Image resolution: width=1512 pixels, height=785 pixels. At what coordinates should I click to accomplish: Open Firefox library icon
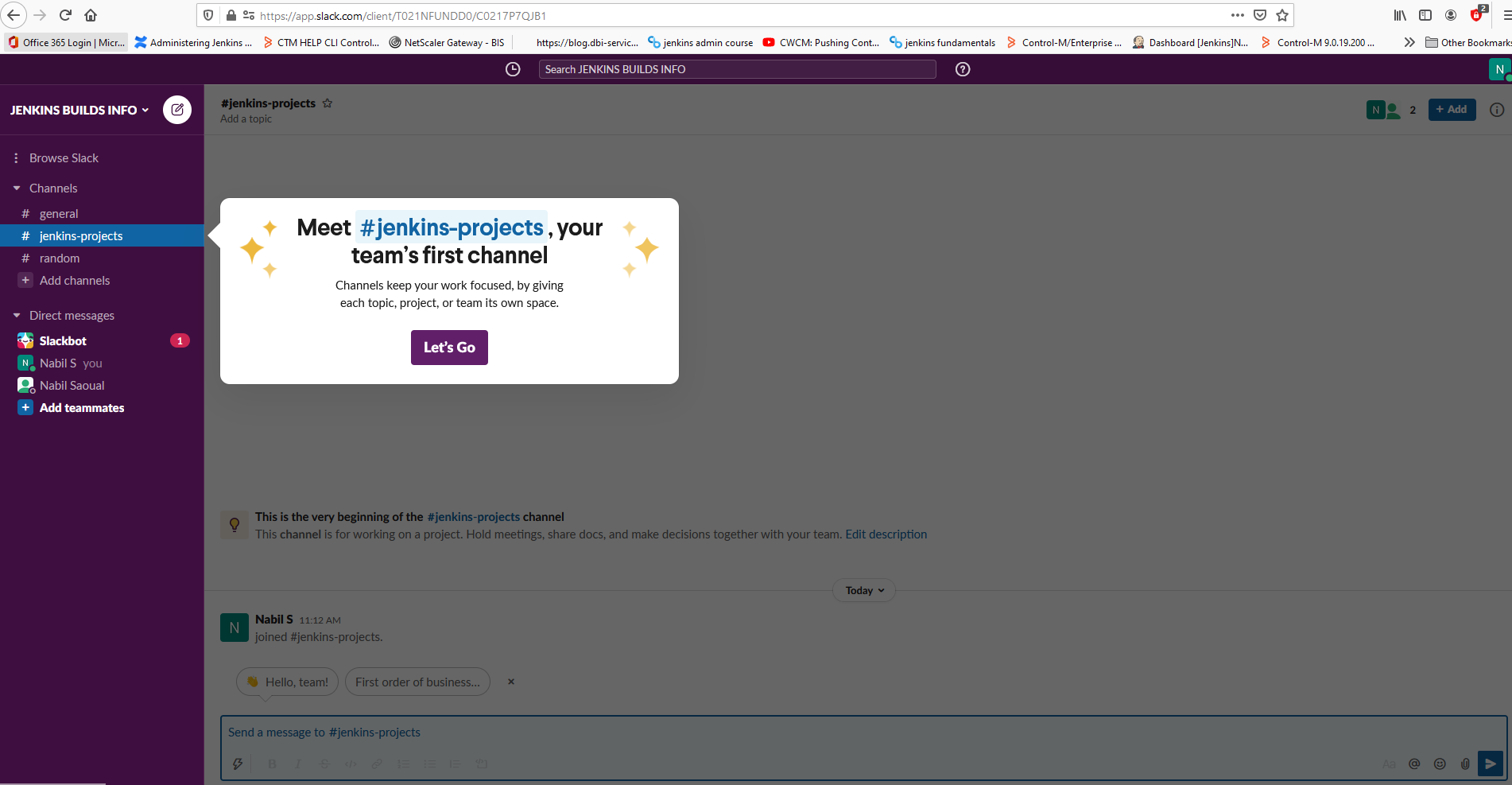tap(1400, 15)
